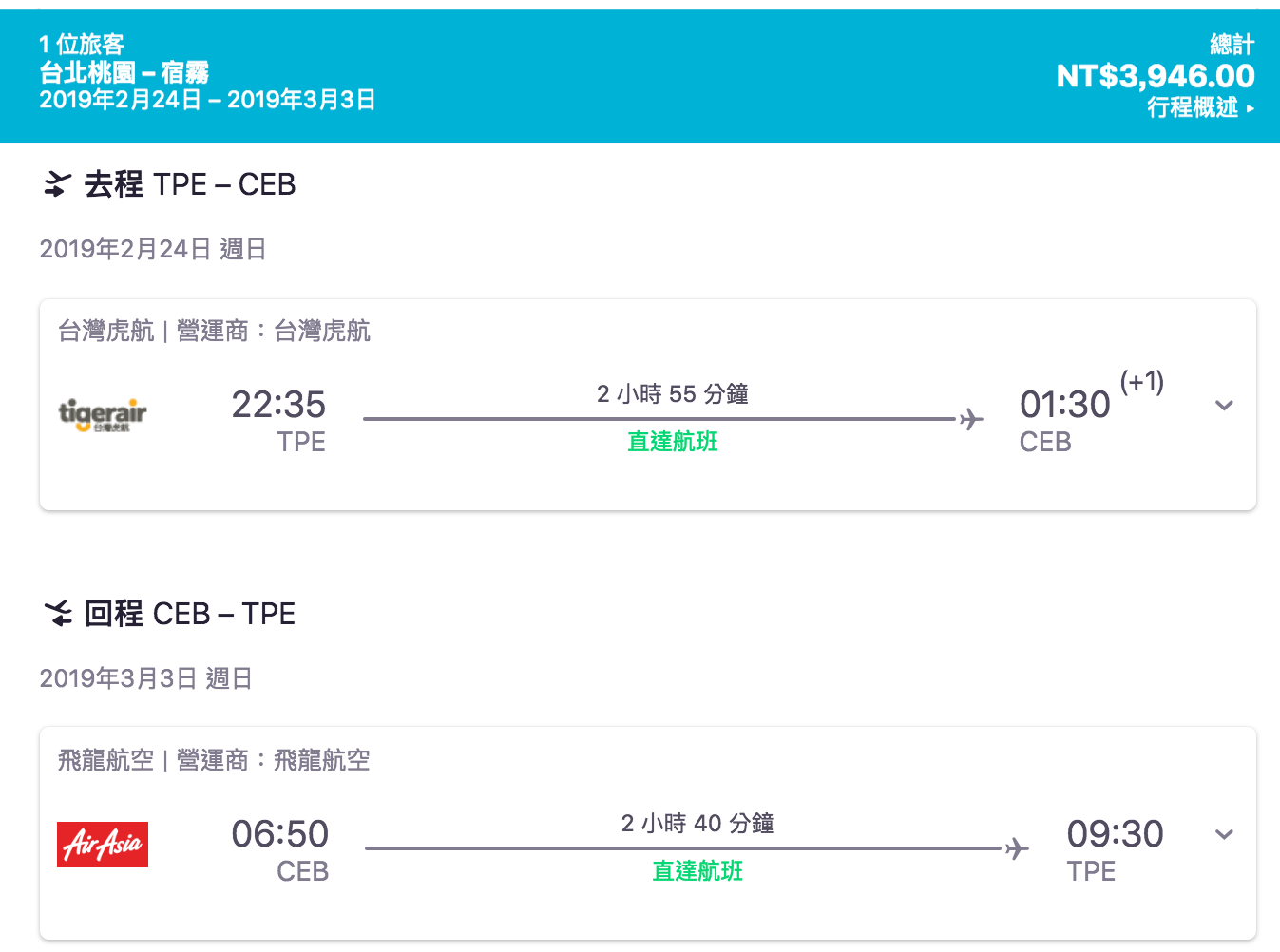Click the airplane arrow icon on the TPE–CEB flight line
Viewport: 1280px width, 952px height.
[x=971, y=419]
